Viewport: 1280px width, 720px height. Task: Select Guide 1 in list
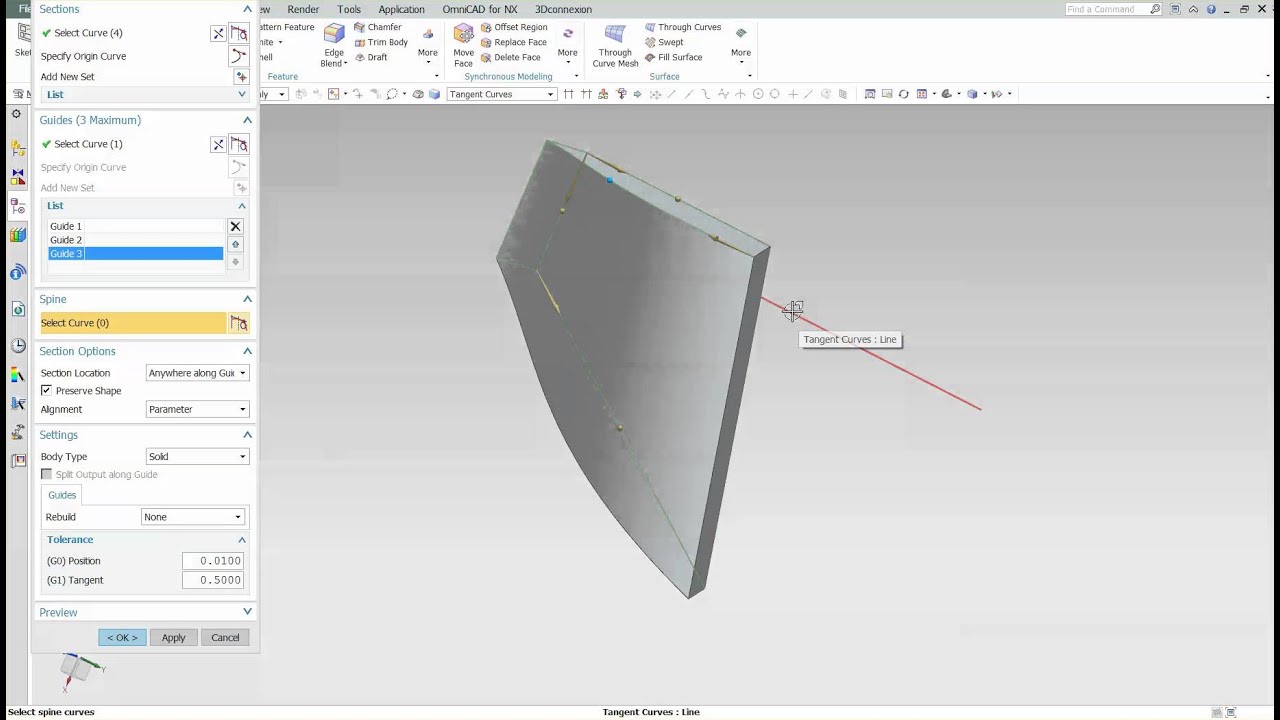(x=136, y=227)
